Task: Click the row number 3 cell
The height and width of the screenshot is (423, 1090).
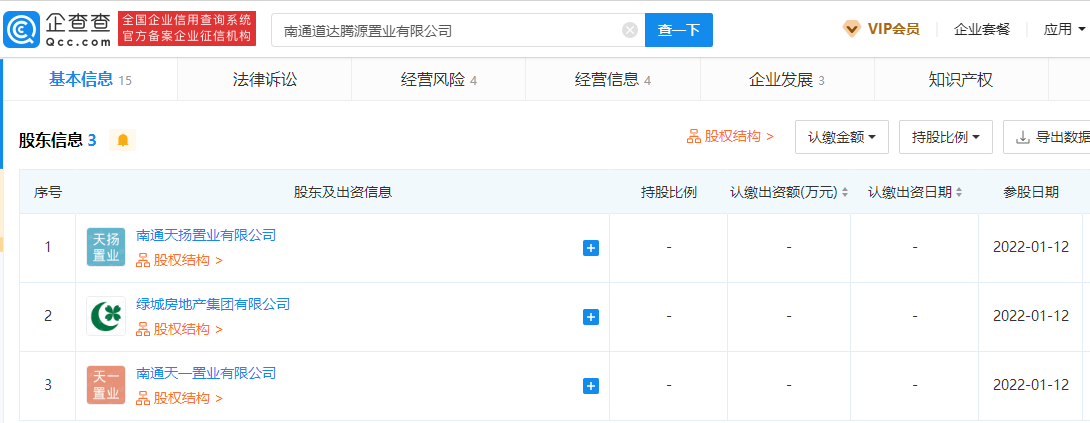Action: (x=48, y=385)
